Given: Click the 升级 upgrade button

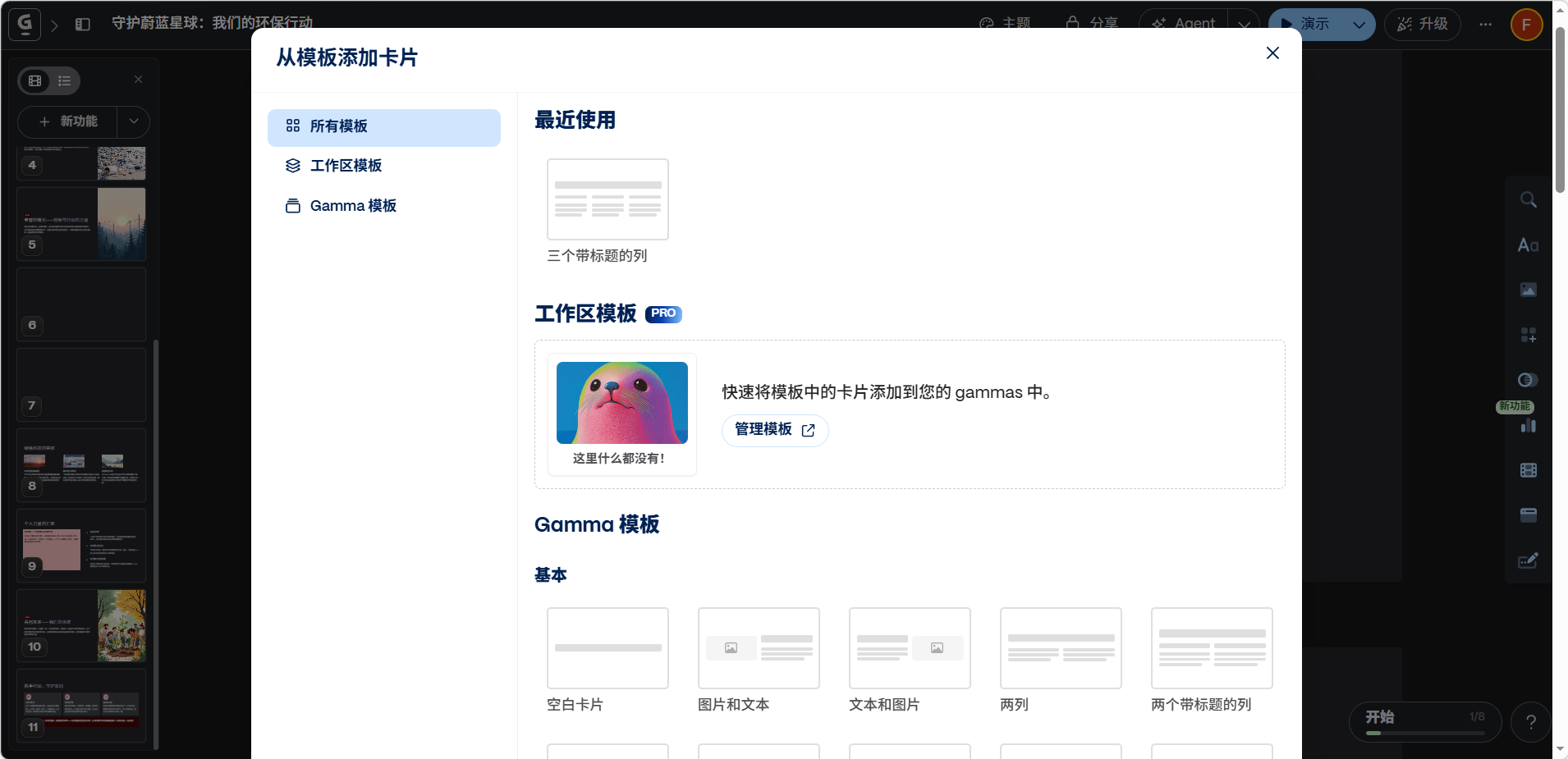Looking at the screenshot, I should click(1422, 25).
